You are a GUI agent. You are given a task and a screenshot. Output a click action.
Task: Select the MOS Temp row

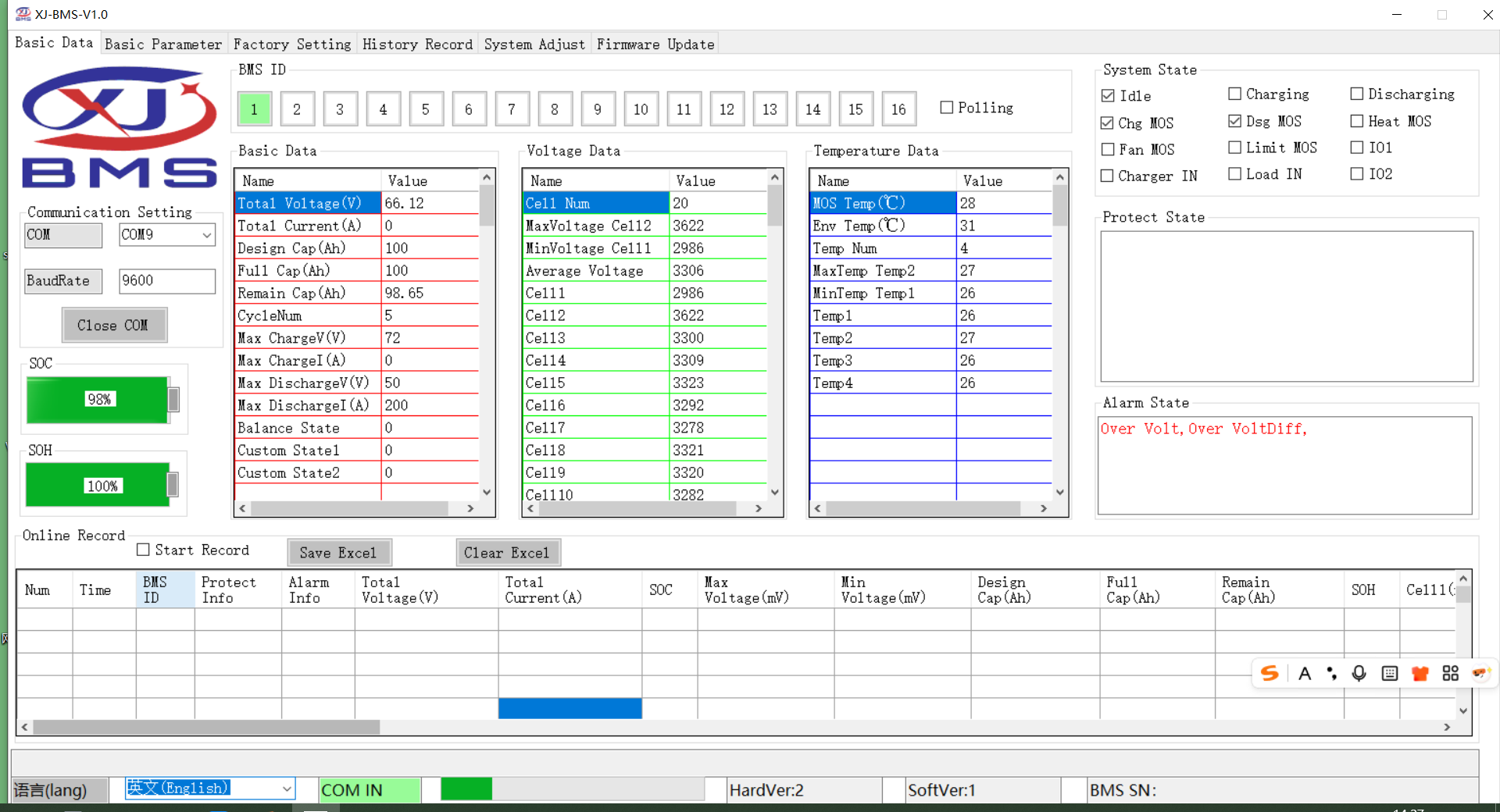[x=931, y=203]
